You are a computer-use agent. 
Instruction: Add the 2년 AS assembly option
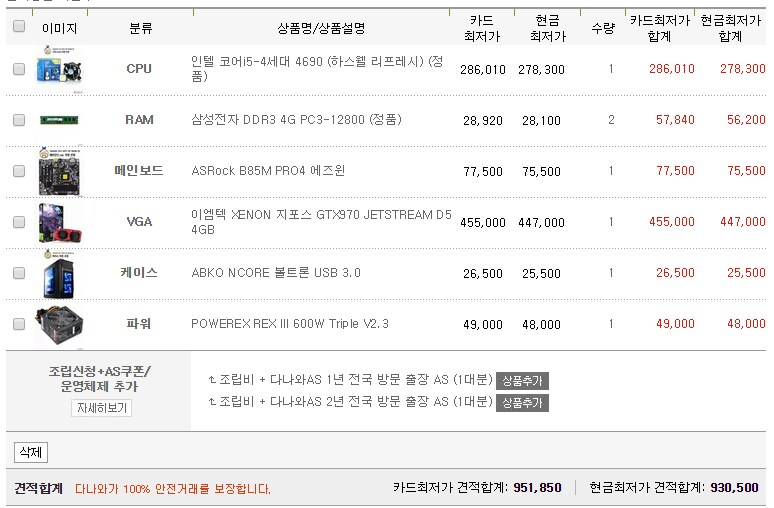(522, 403)
